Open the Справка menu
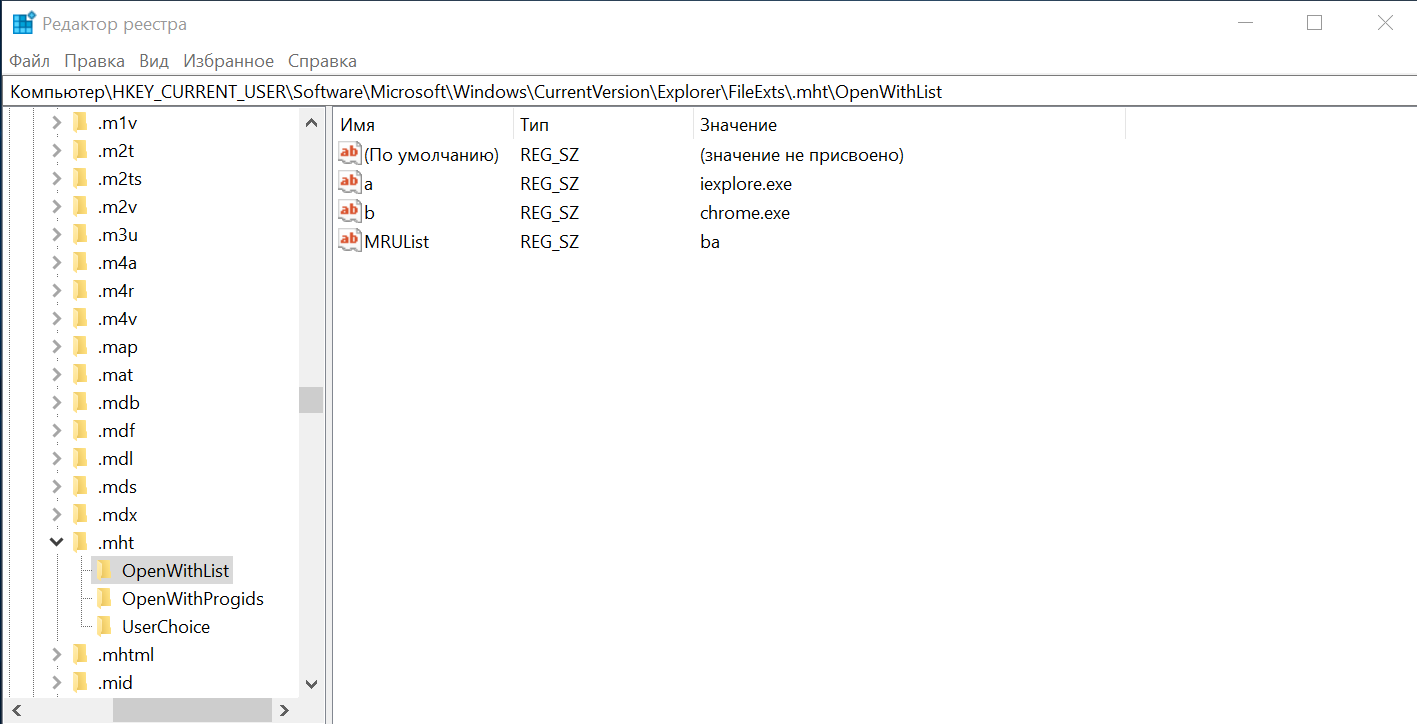This screenshot has width=1417, height=724. 322,61
